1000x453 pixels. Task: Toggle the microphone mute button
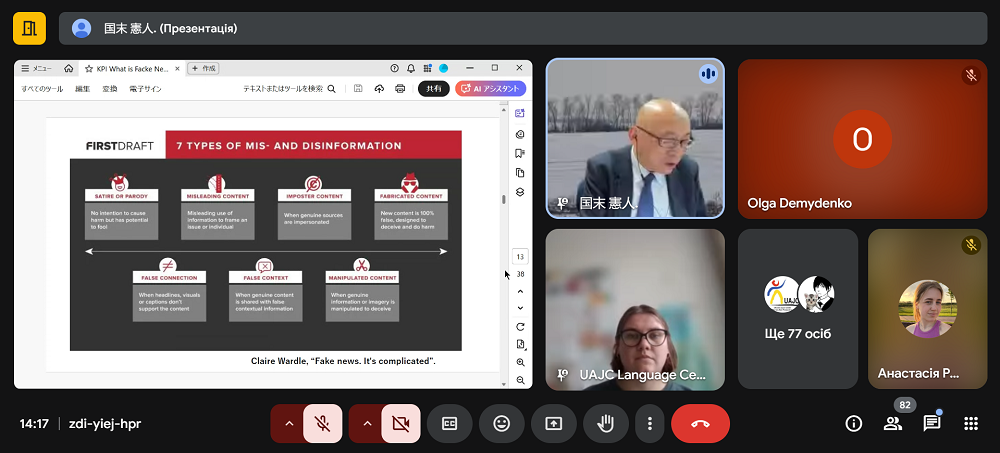pyautogui.click(x=322, y=423)
